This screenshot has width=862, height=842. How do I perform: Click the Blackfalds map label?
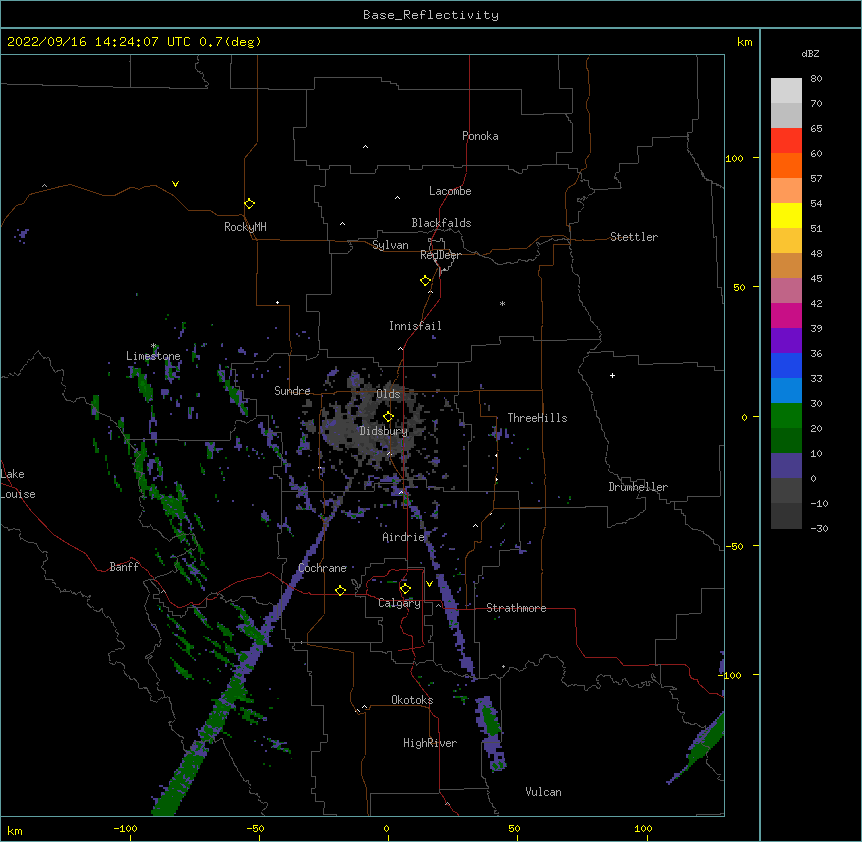441,223
